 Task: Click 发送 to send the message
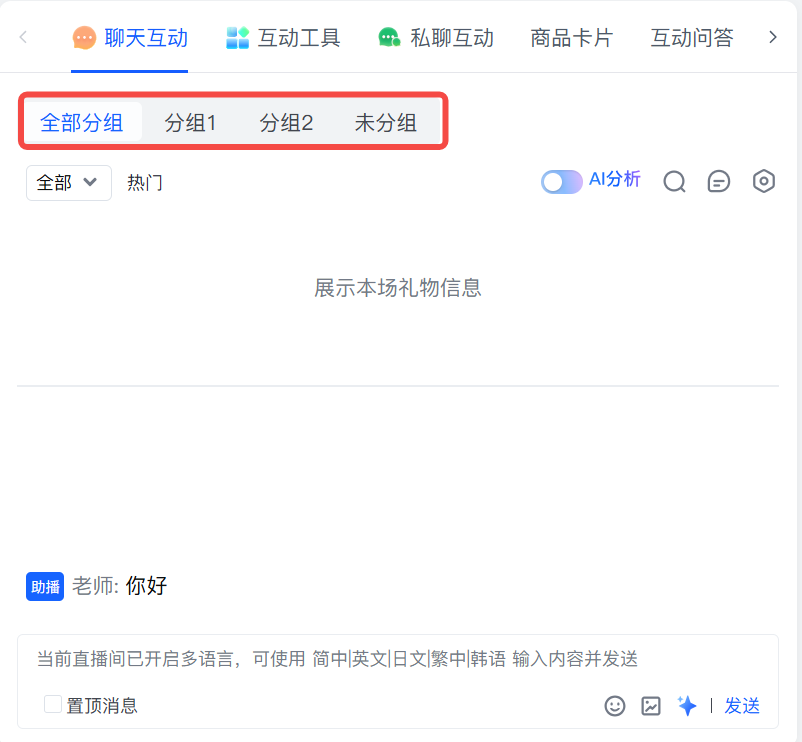coord(742,706)
